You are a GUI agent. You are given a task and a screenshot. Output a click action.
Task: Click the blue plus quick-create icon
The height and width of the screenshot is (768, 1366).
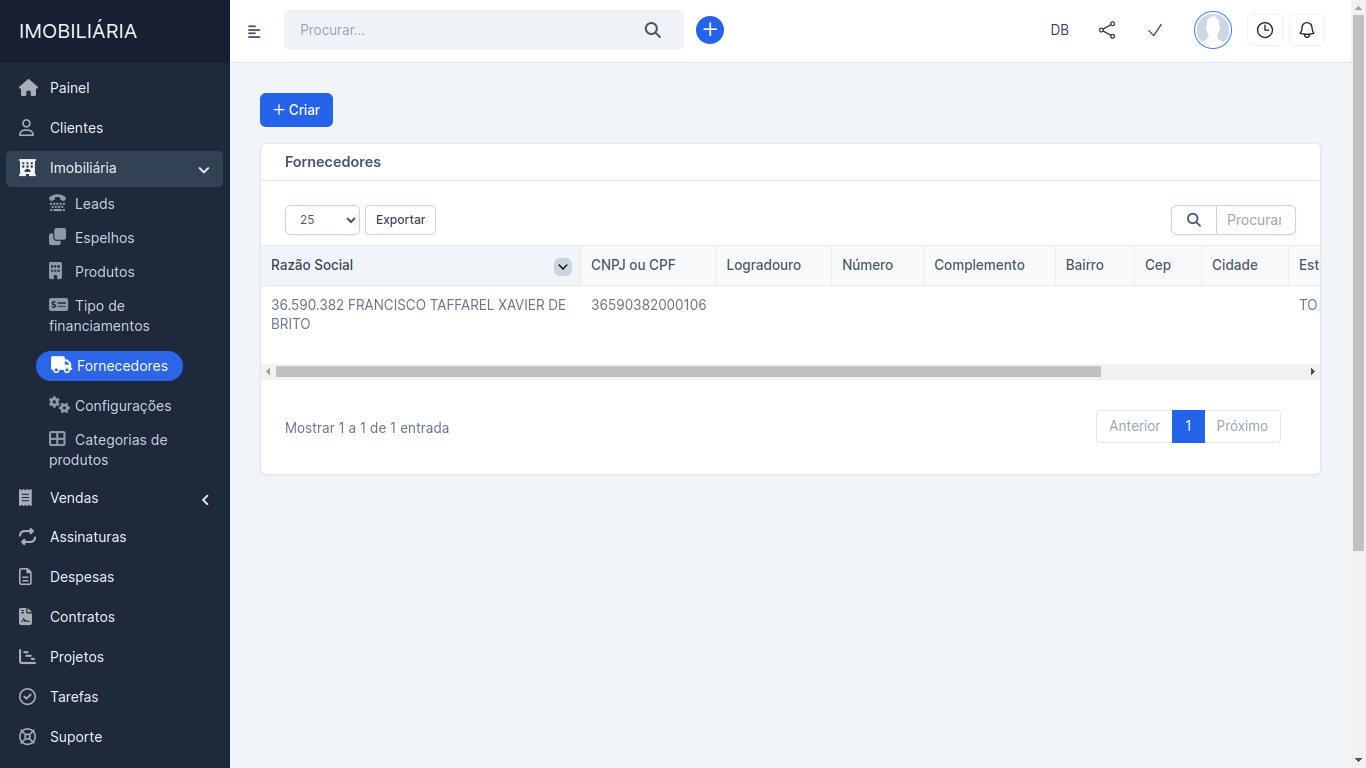click(710, 30)
